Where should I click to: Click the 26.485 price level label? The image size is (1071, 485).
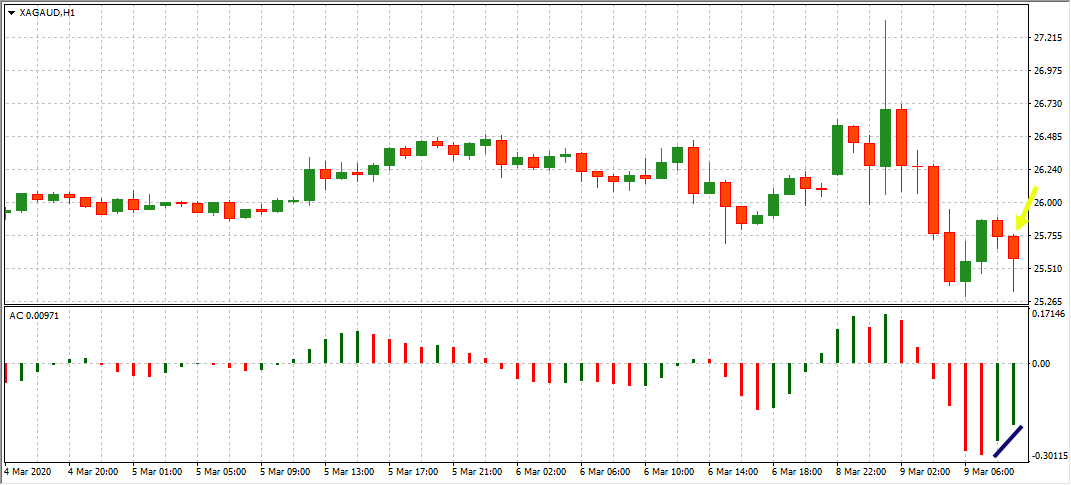pyautogui.click(x=1048, y=137)
